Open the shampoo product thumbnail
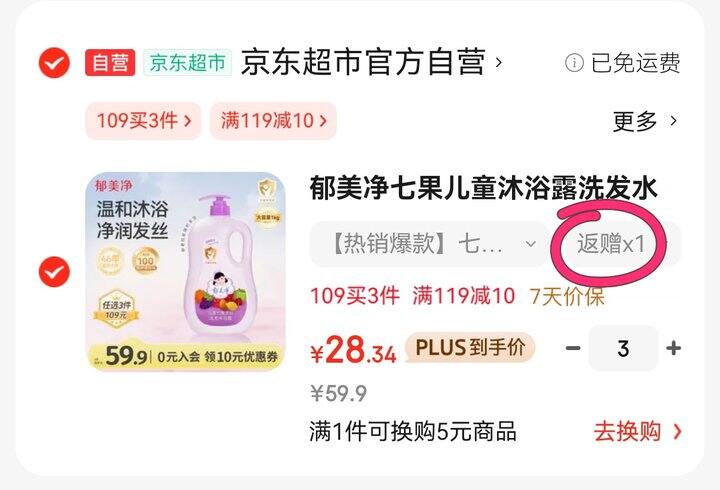 pos(186,271)
